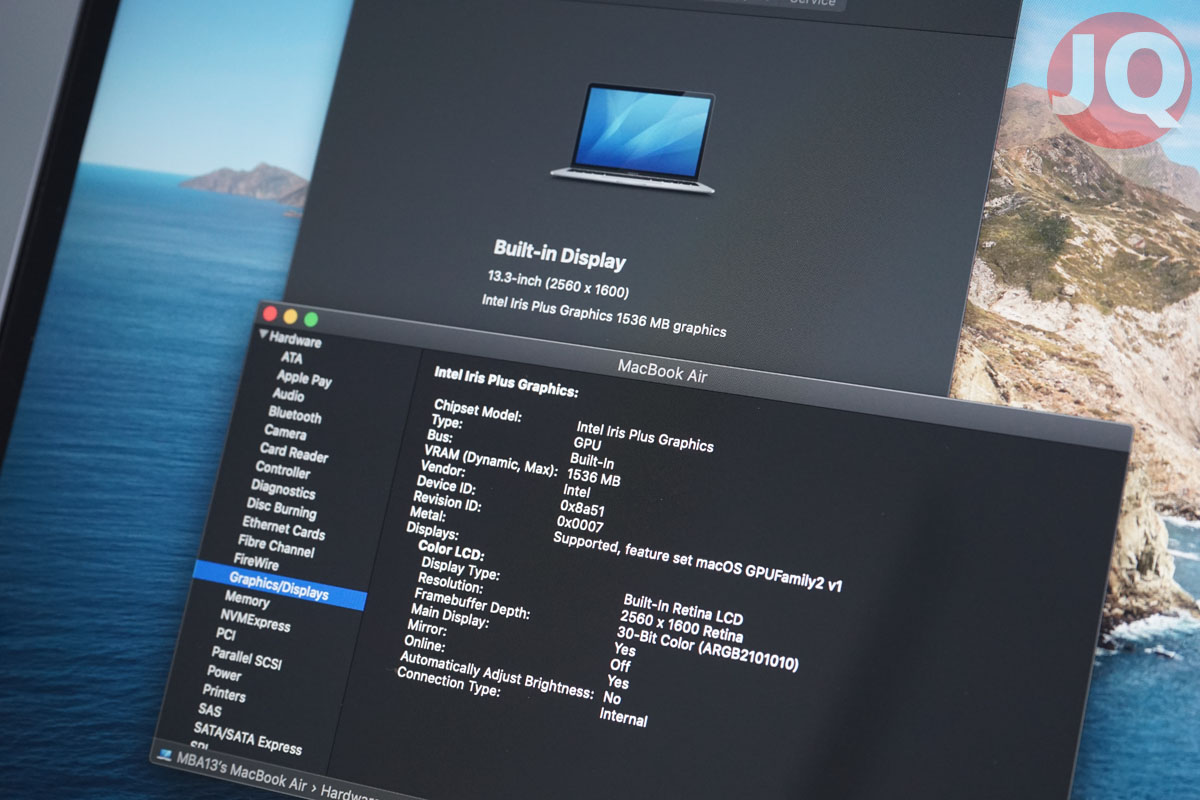Open the Power sidebar entry
This screenshot has width=1200, height=800.
(224, 673)
